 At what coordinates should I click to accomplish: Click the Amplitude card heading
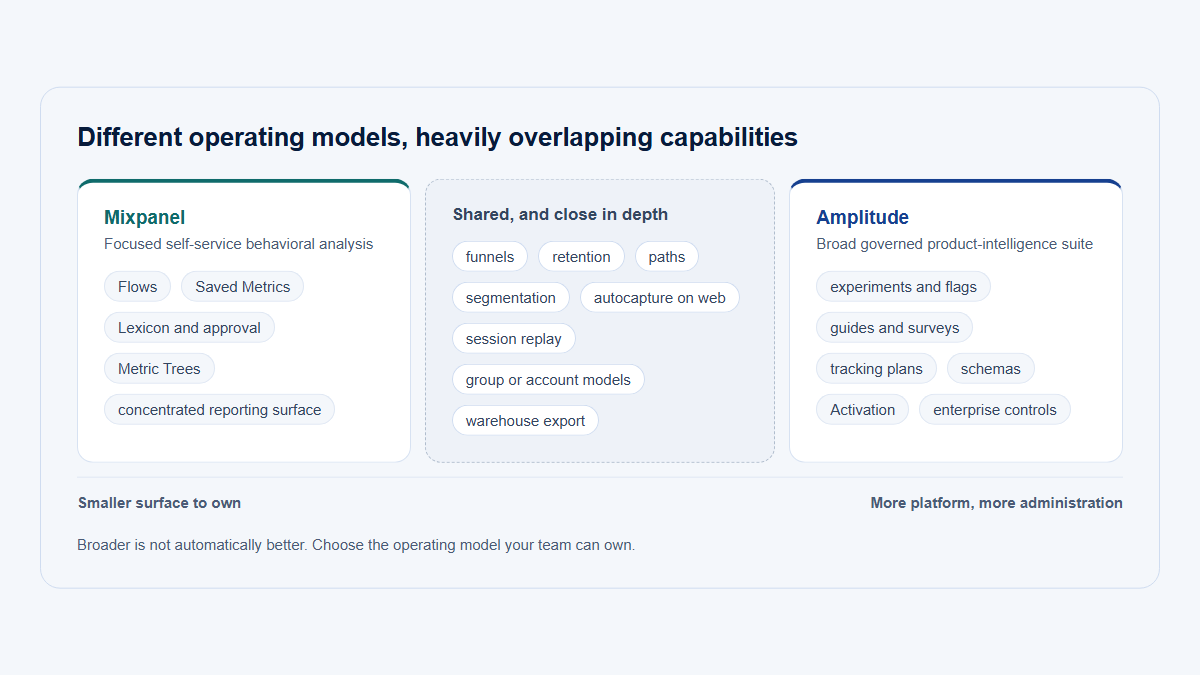coord(862,217)
